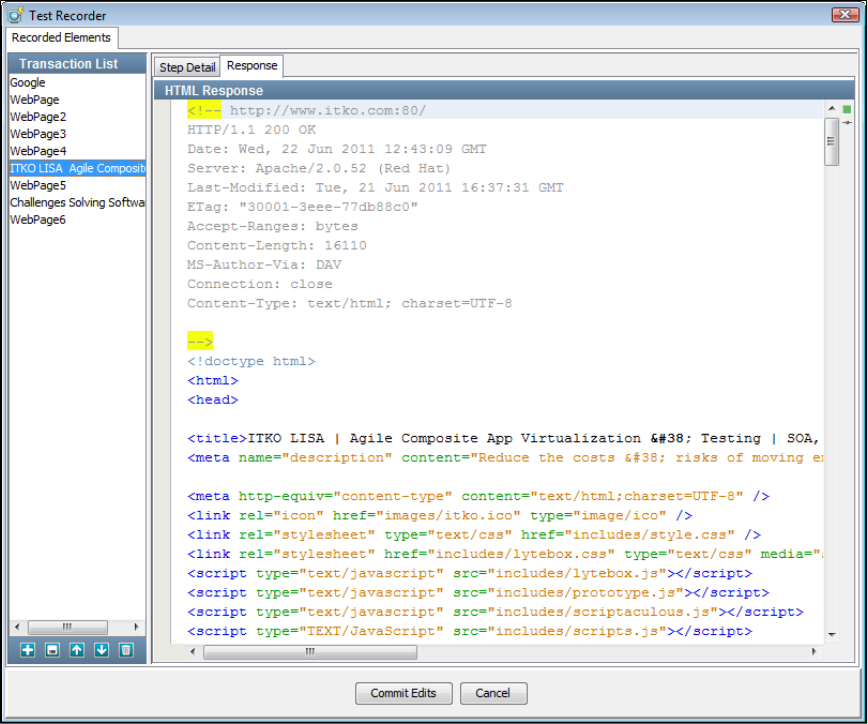Click the Cancel button

493,693
